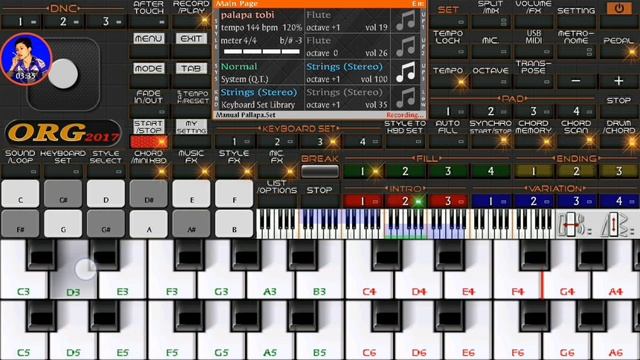Toggle the Pedal button
Viewport: 640px width, 360px height.
coord(618,51)
